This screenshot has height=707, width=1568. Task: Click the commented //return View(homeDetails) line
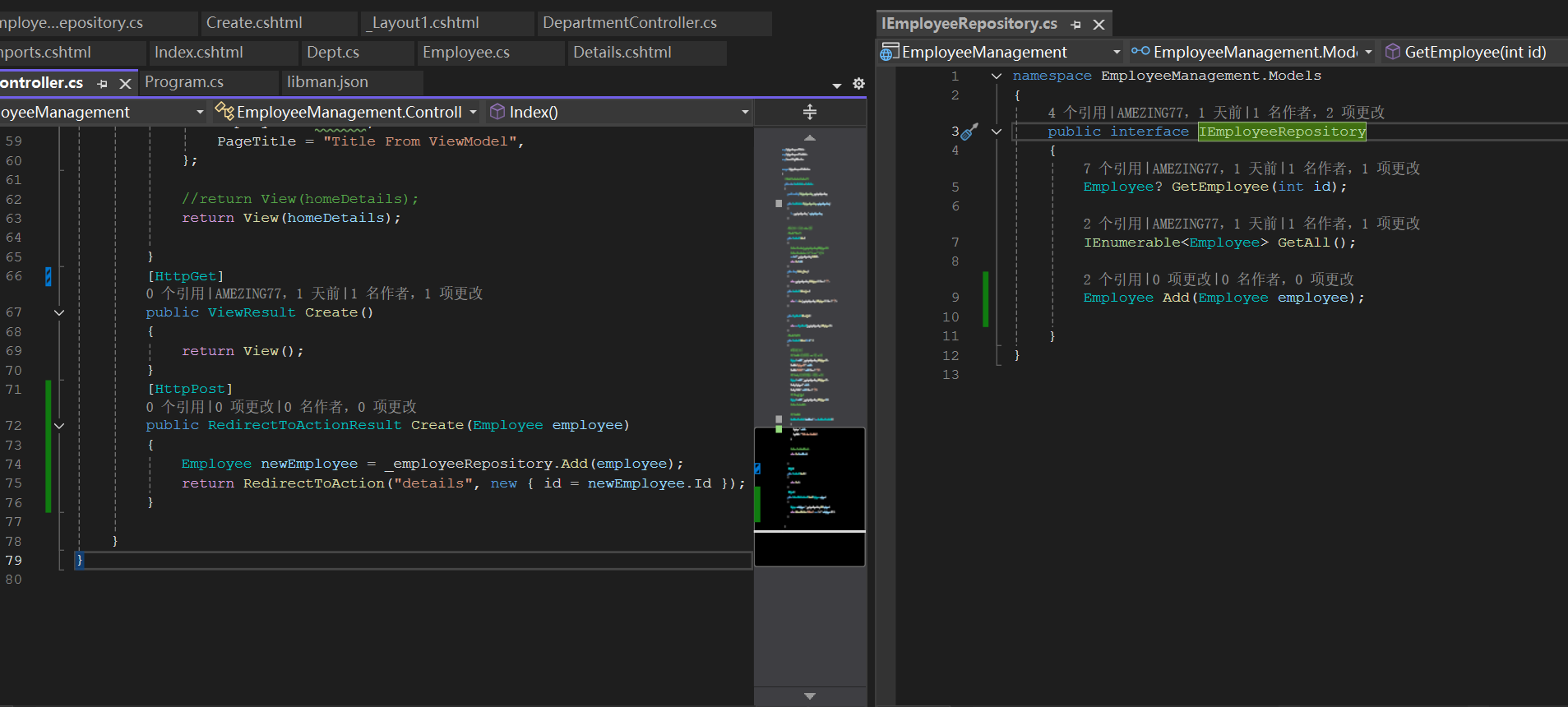300,199
